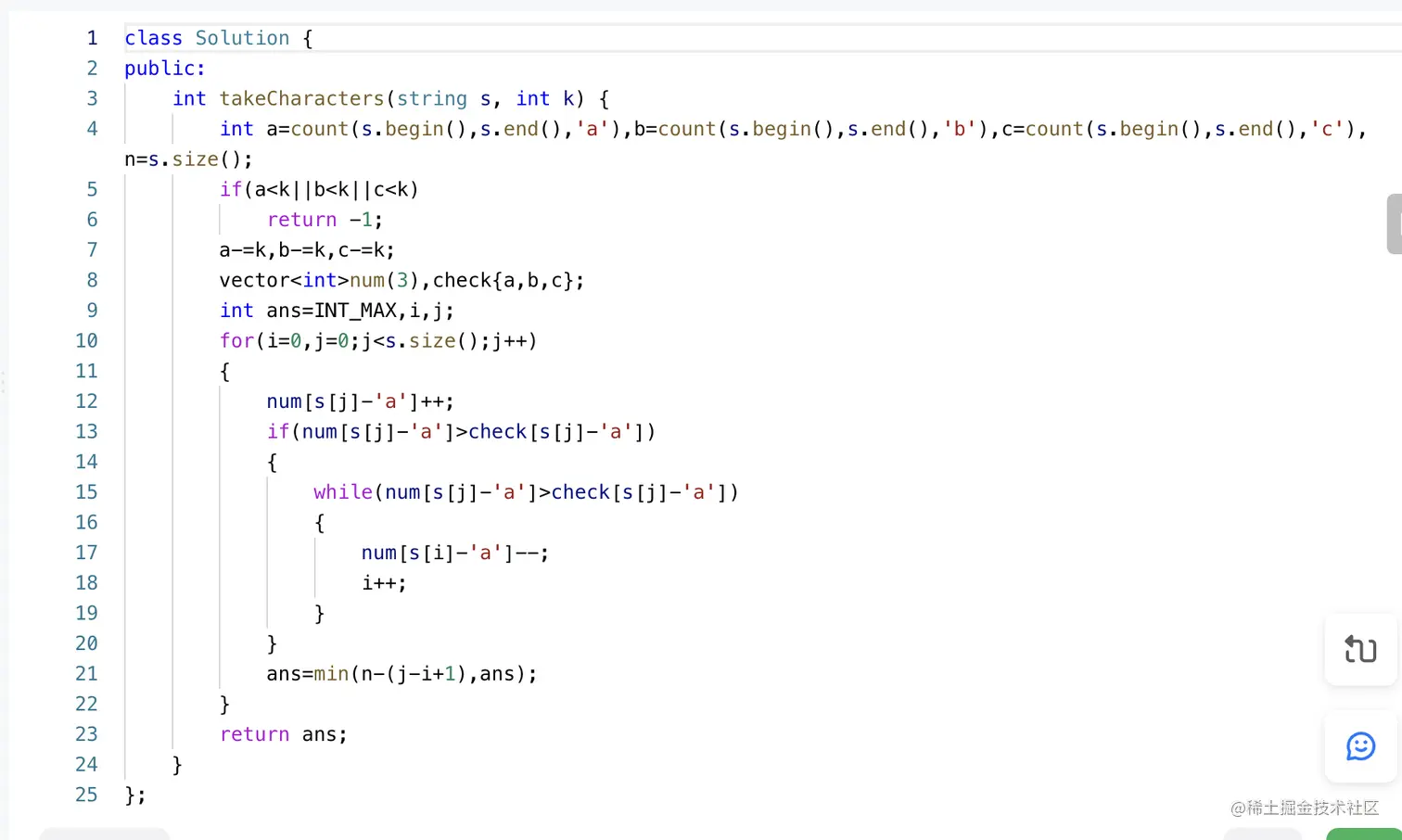Click line number 10

(86, 340)
